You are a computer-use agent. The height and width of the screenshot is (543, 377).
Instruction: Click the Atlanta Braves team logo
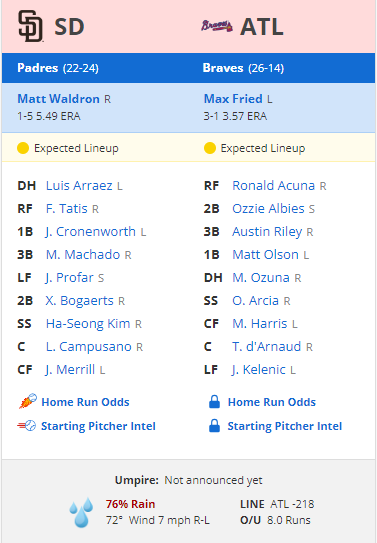pos(217,26)
